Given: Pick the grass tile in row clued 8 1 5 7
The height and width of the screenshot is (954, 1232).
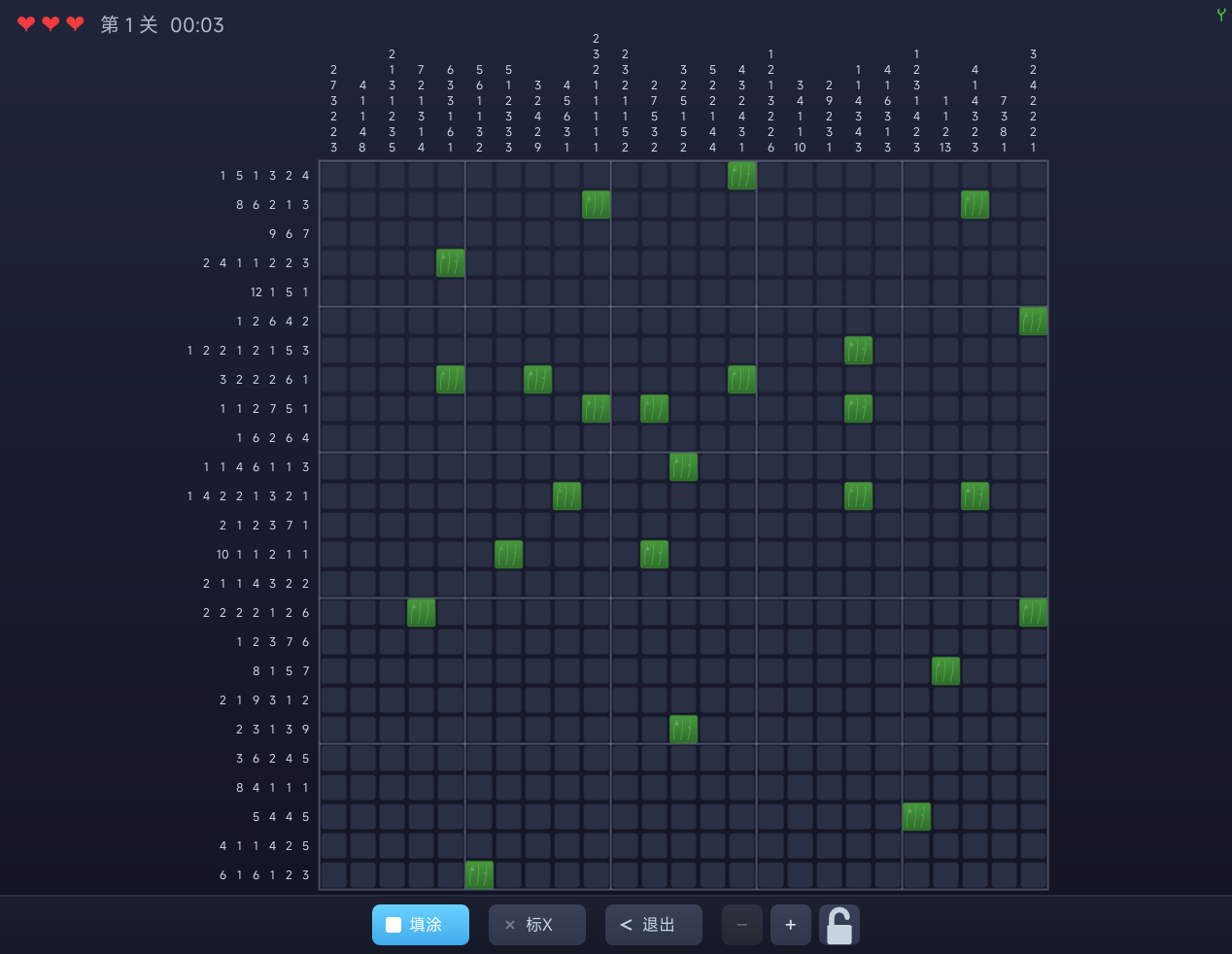Looking at the screenshot, I should [x=945, y=671].
